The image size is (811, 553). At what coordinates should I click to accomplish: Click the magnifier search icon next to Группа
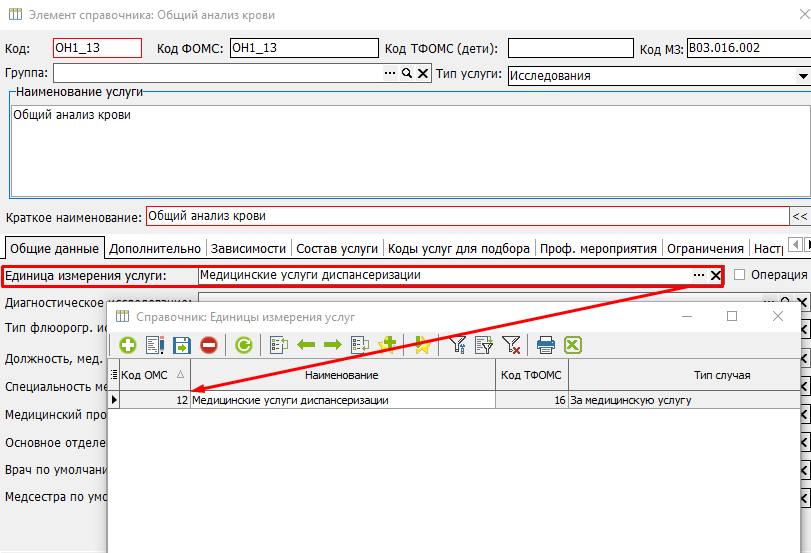407,74
